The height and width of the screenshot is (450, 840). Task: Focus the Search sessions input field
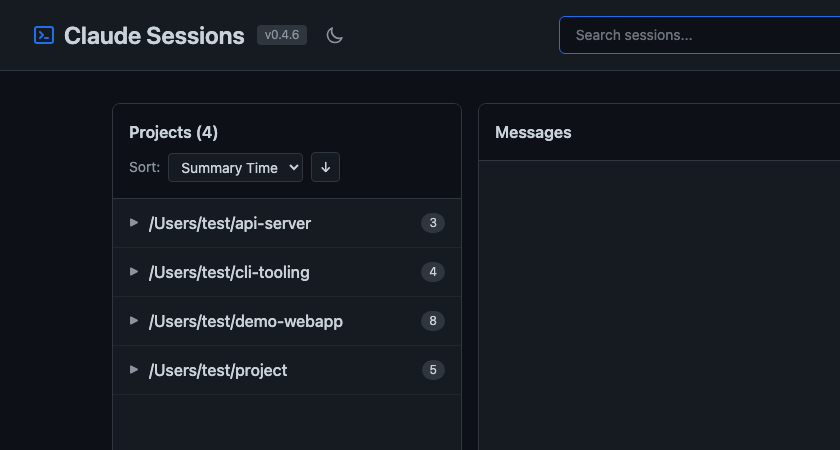700,35
